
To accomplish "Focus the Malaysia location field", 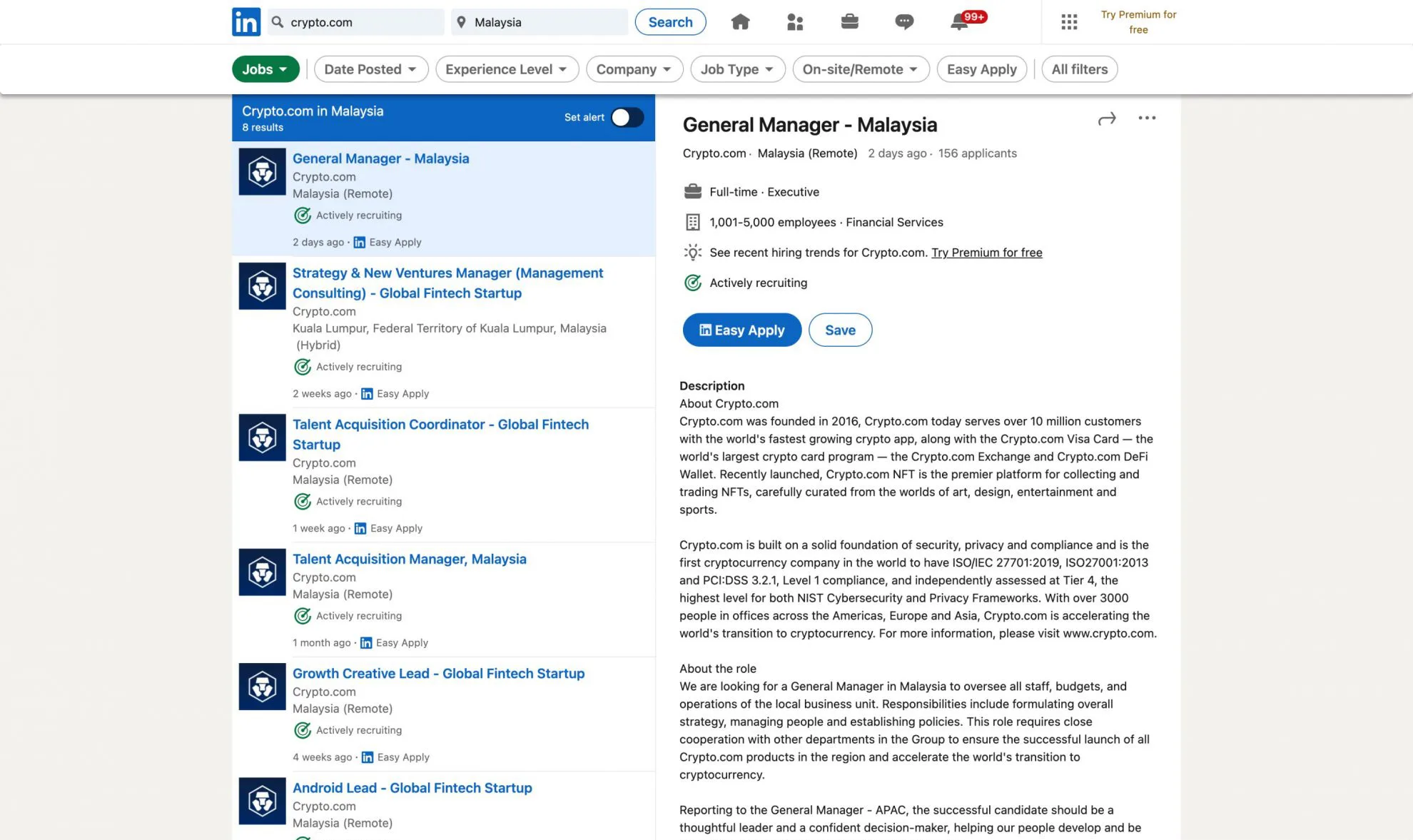I will coord(540,22).
